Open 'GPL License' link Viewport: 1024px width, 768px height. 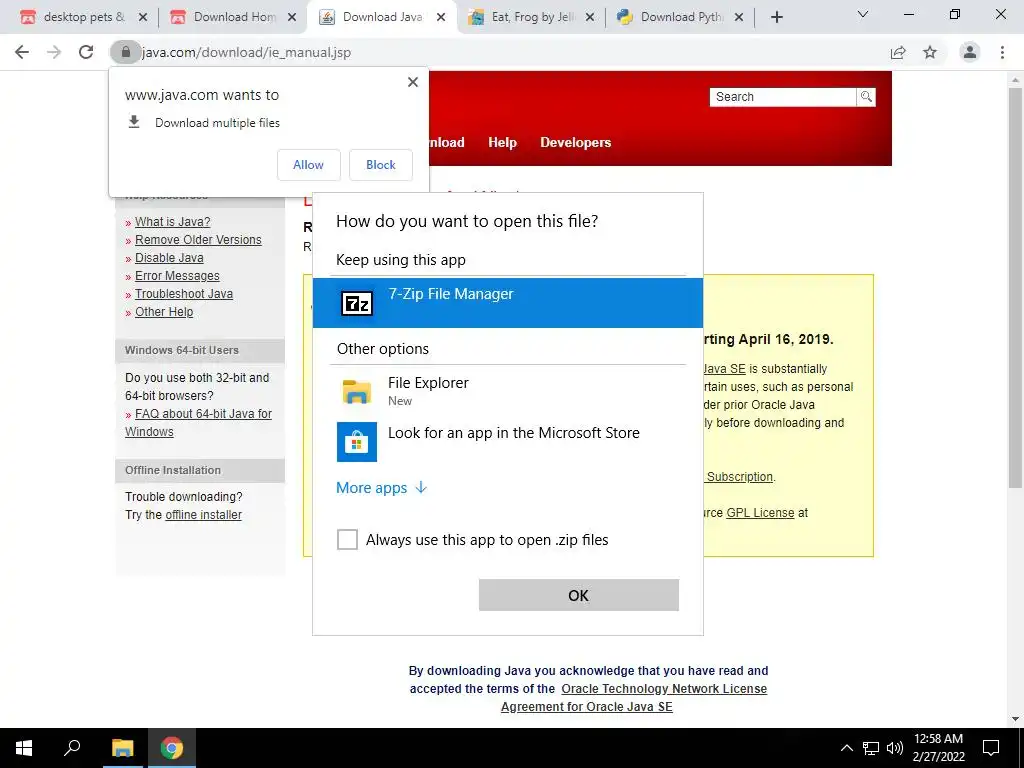pos(760,513)
